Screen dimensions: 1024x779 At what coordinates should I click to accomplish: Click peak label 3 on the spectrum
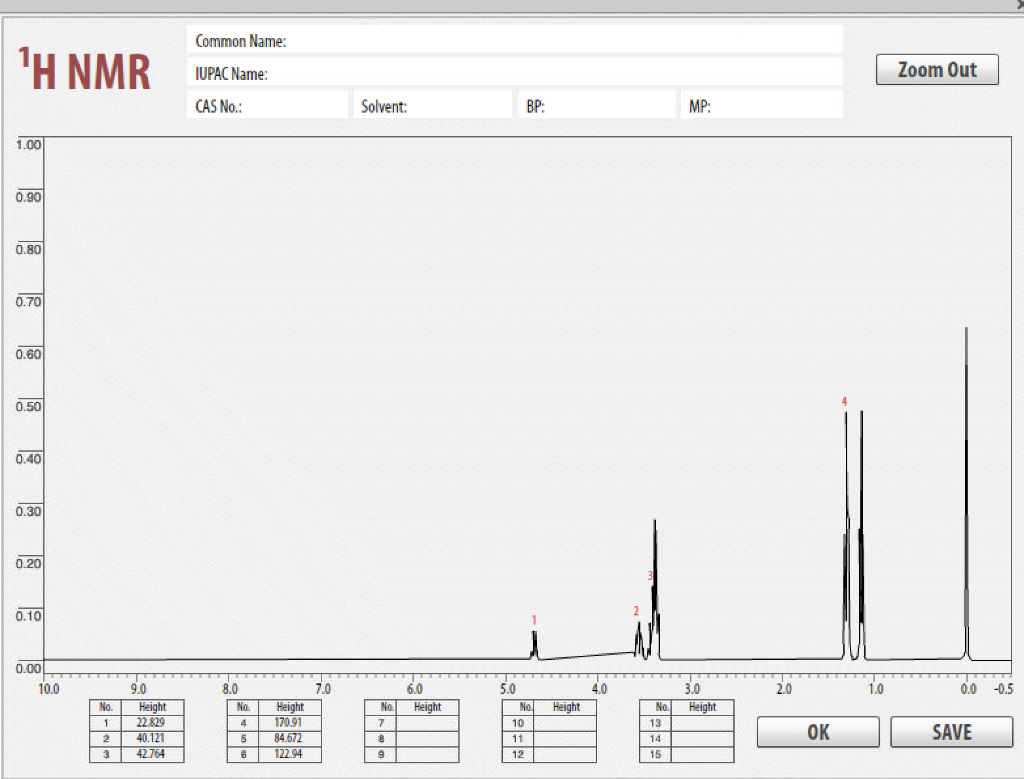coord(650,575)
